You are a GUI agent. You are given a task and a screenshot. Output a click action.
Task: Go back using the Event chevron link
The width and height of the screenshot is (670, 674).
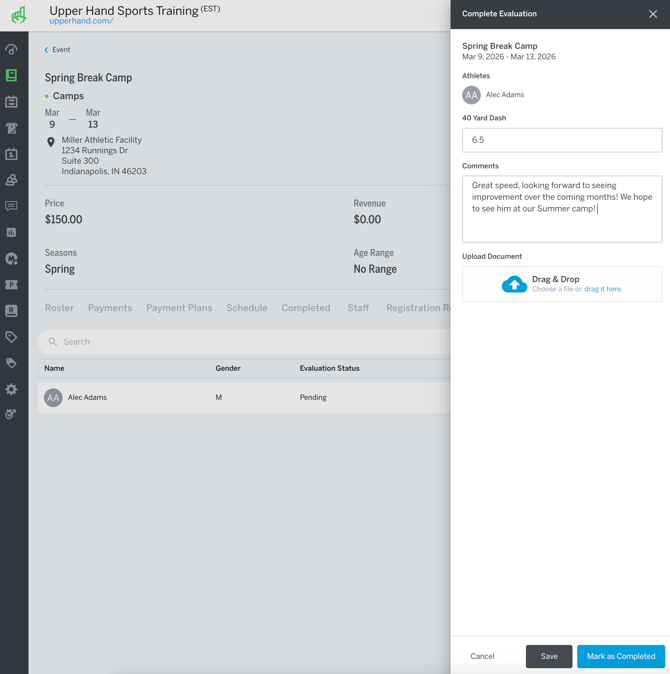tap(57, 50)
